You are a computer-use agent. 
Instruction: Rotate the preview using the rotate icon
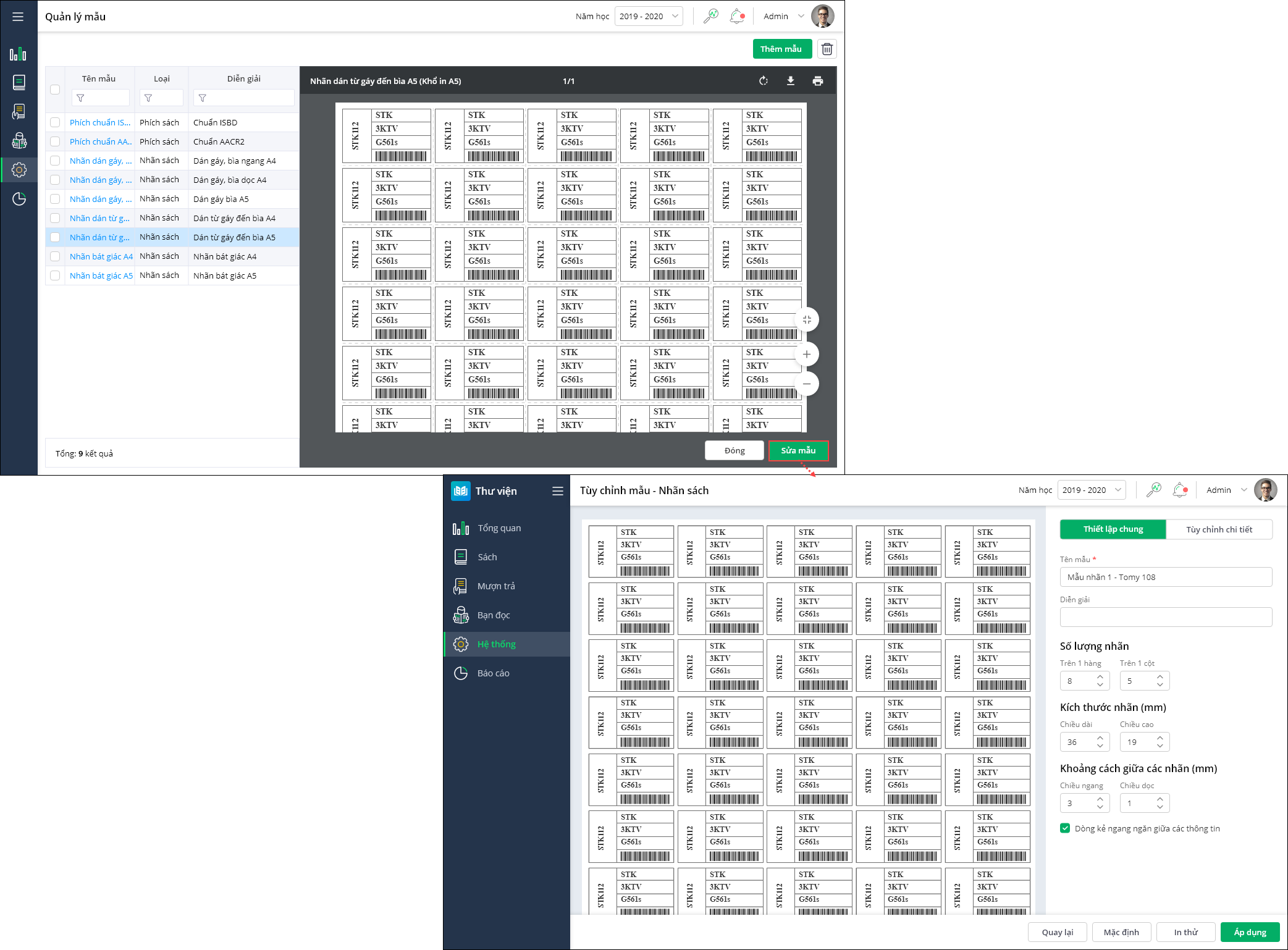coord(763,81)
